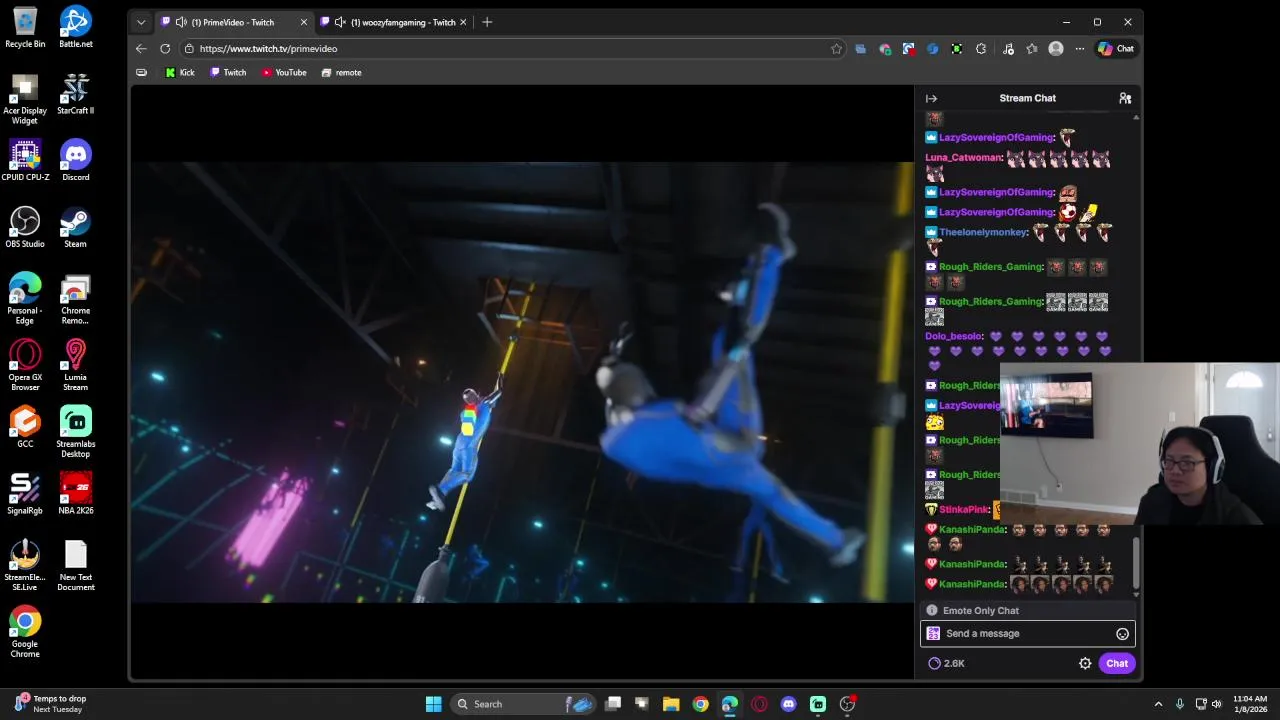The image size is (1280, 720).
Task: Click the chat scrollbar thumb
Action: pyautogui.click(x=1136, y=562)
